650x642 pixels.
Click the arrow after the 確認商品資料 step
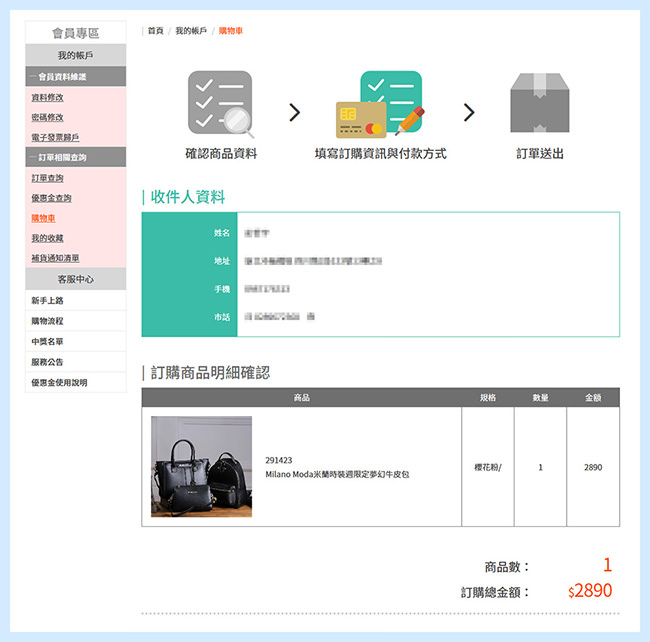(294, 112)
